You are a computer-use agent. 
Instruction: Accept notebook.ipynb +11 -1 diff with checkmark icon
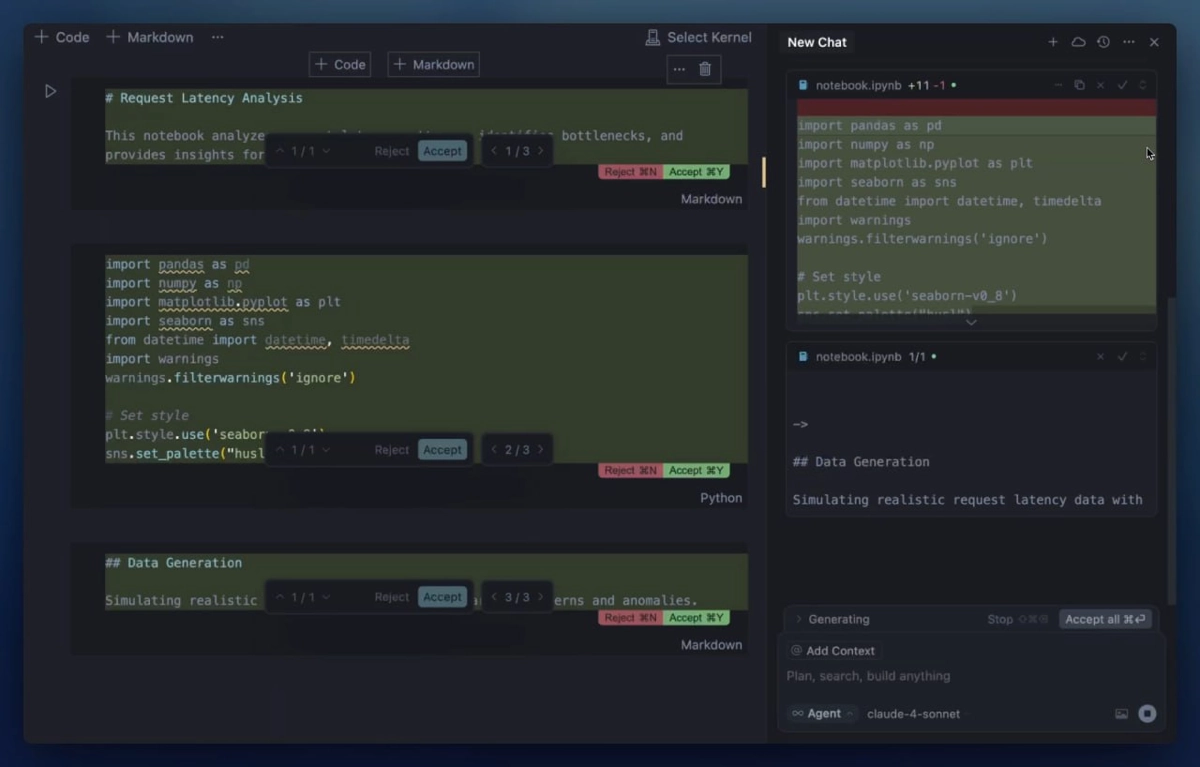tap(1123, 86)
